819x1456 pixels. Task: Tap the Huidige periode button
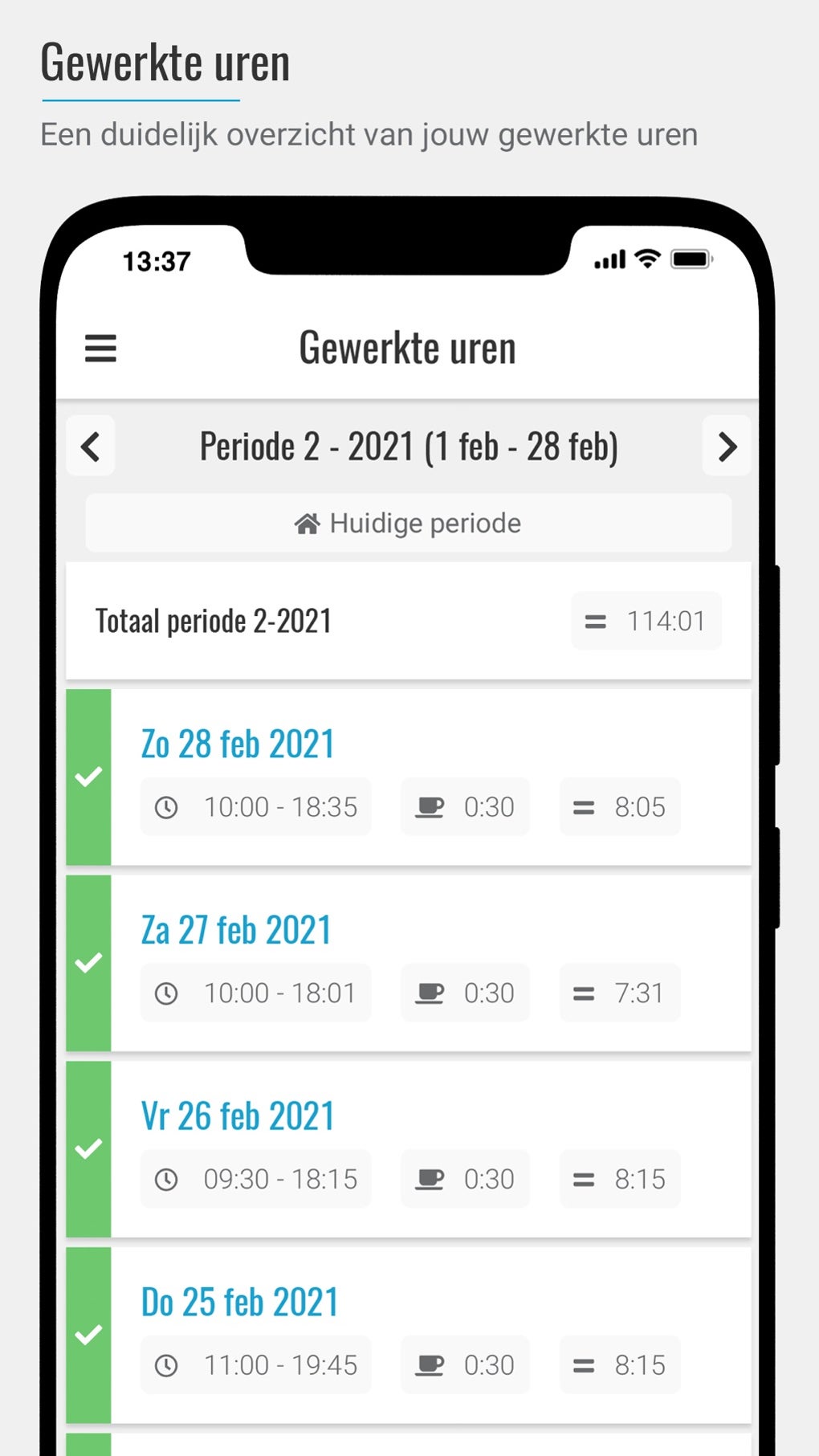[x=408, y=524]
